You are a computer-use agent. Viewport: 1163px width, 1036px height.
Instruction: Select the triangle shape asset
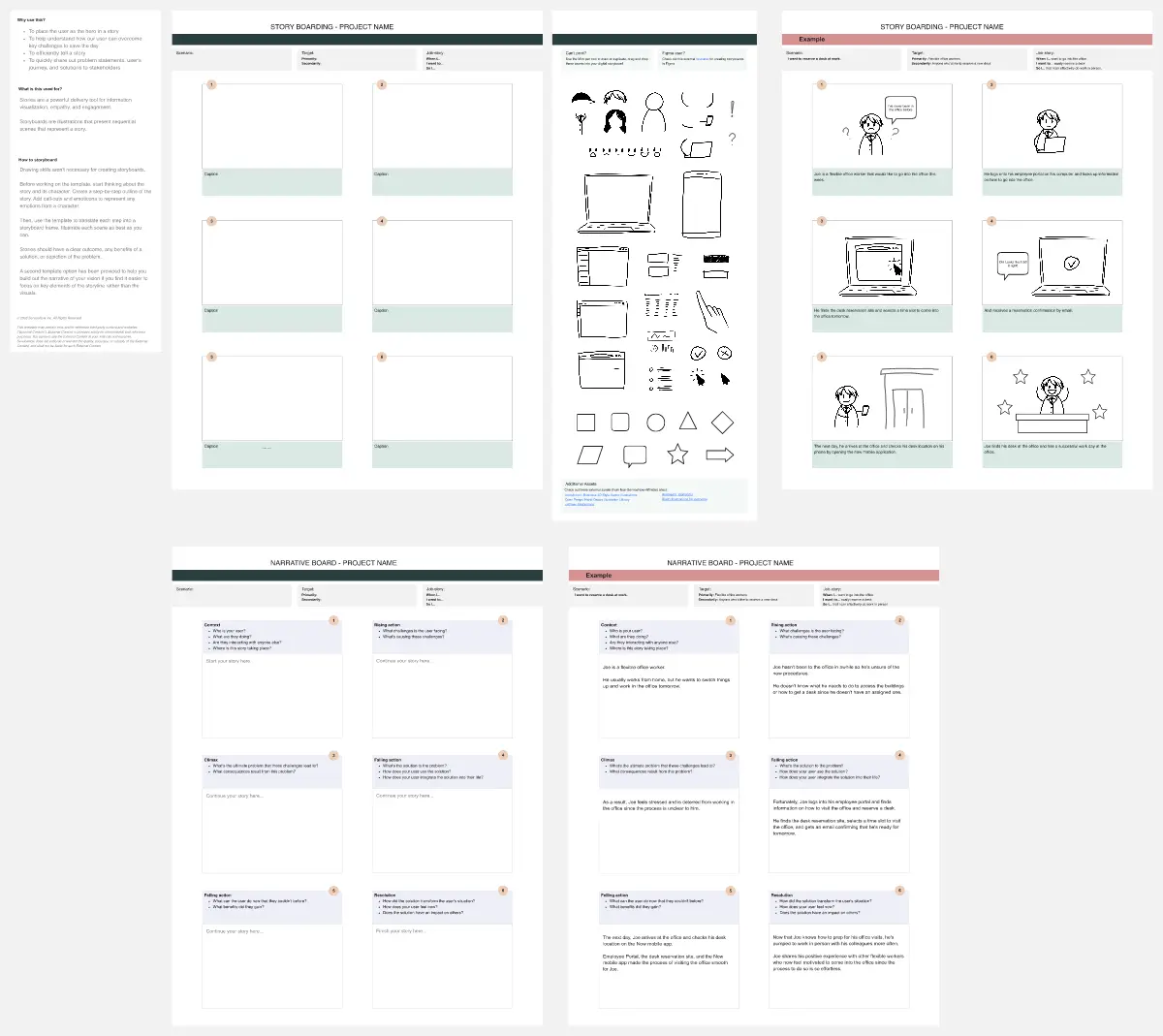pyautogui.click(x=688, y=421)
